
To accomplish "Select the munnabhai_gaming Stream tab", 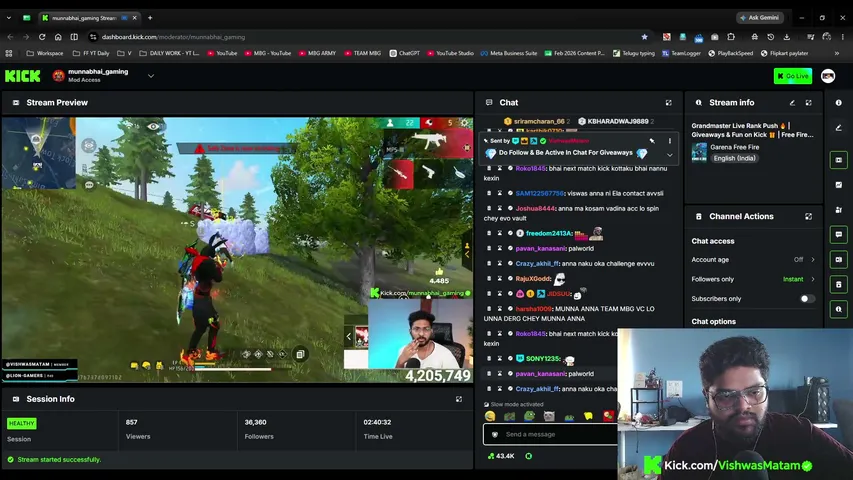I will pos(84,18).
